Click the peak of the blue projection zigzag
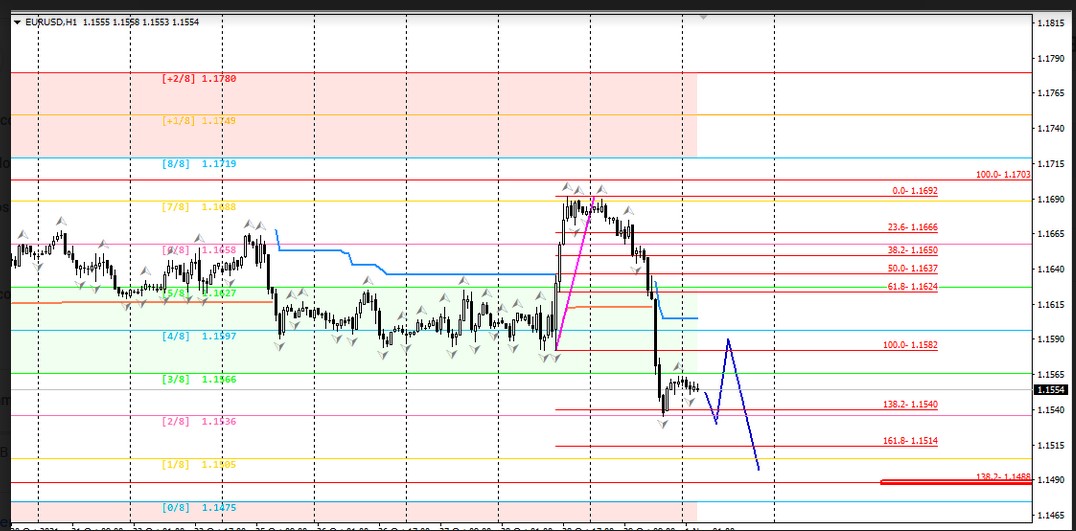The image size is (1076, 531). click(x=729, y=339)
